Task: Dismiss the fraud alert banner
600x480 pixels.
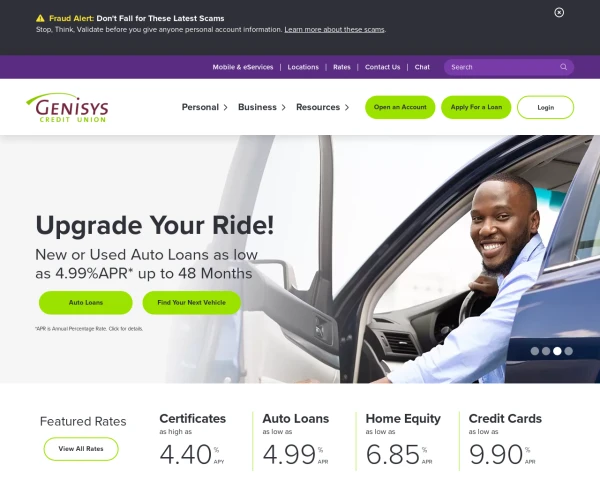Action: [559, 13]
